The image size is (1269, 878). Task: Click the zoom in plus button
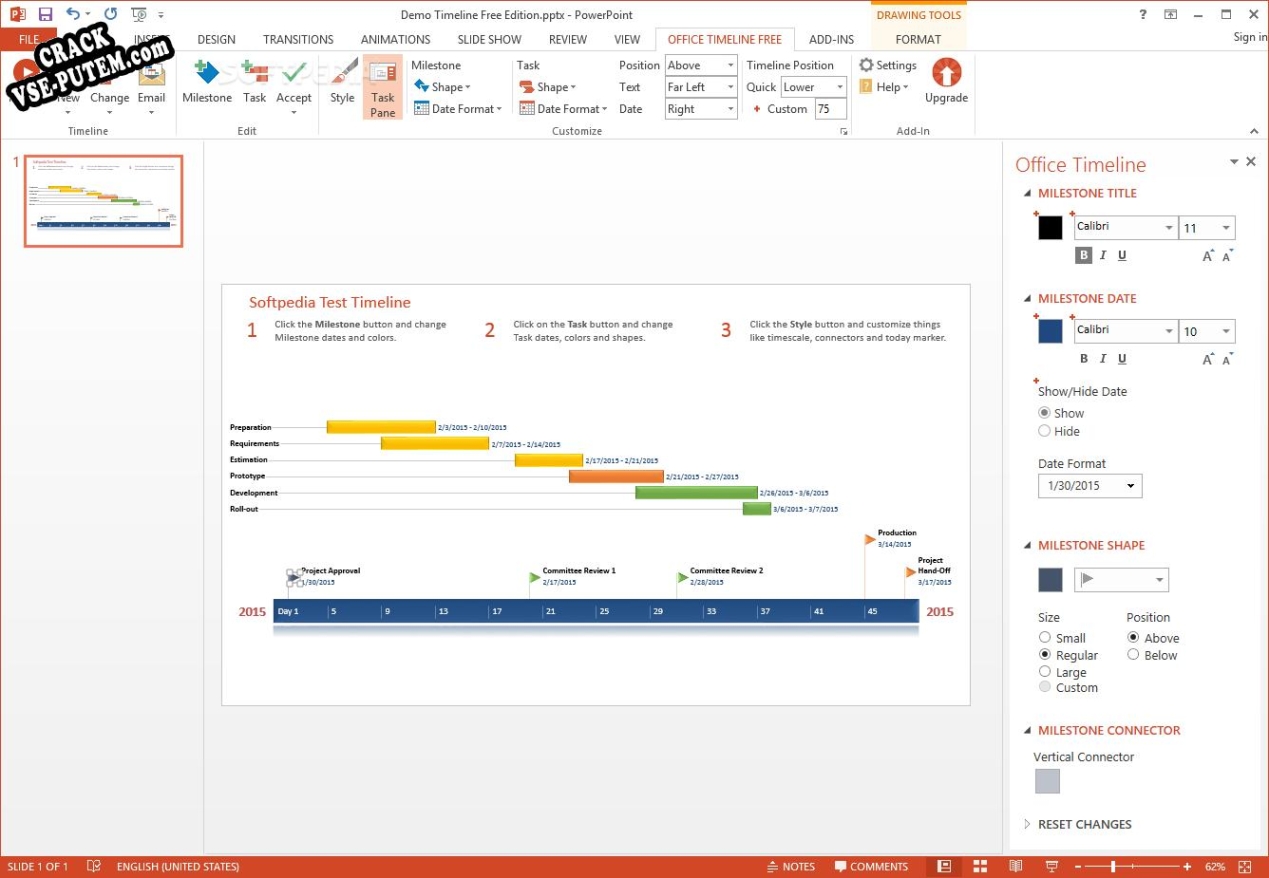click(x=1187, y=866)
